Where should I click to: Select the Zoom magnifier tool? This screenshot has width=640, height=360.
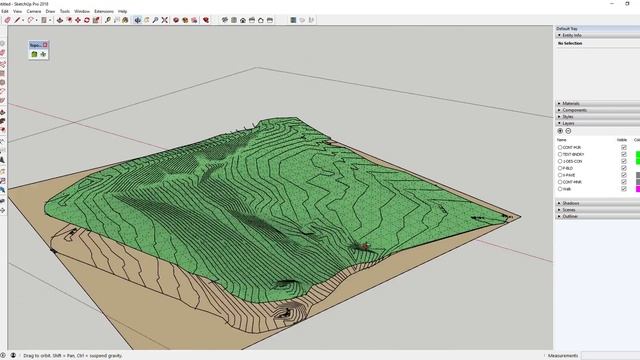tap(156, 20)
